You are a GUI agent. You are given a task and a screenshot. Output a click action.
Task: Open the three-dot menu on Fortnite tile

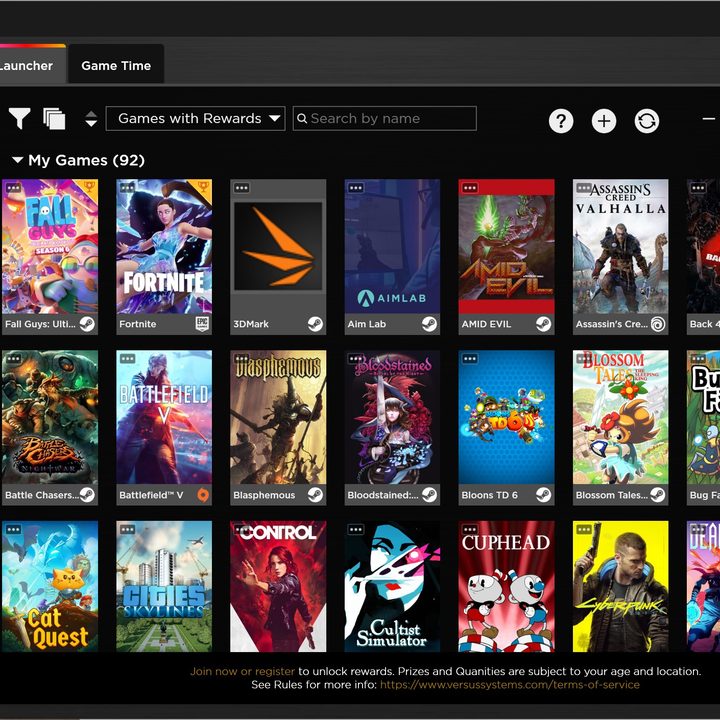click(127, 188)
